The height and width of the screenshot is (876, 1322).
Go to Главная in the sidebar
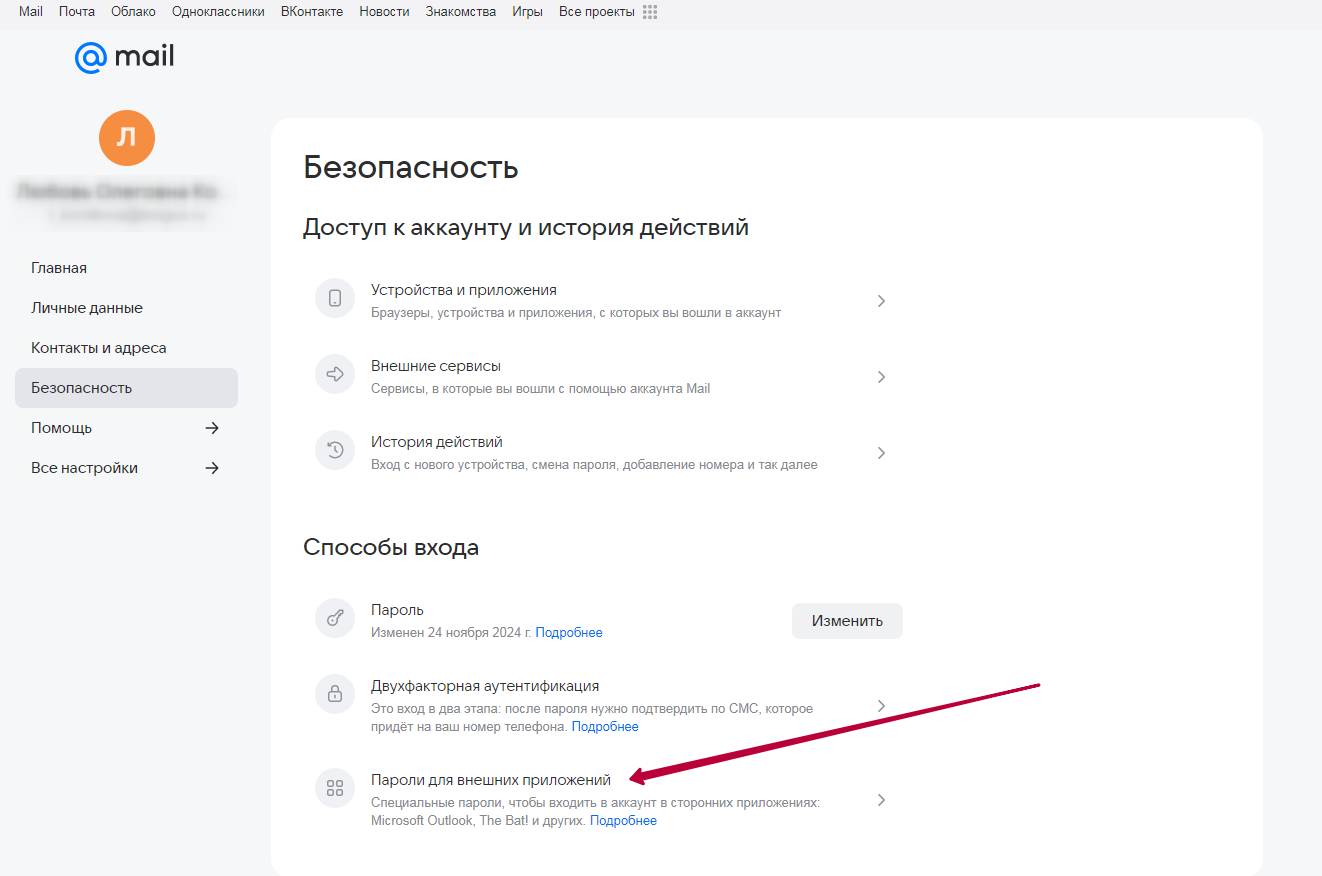click(x=59, y=268)
